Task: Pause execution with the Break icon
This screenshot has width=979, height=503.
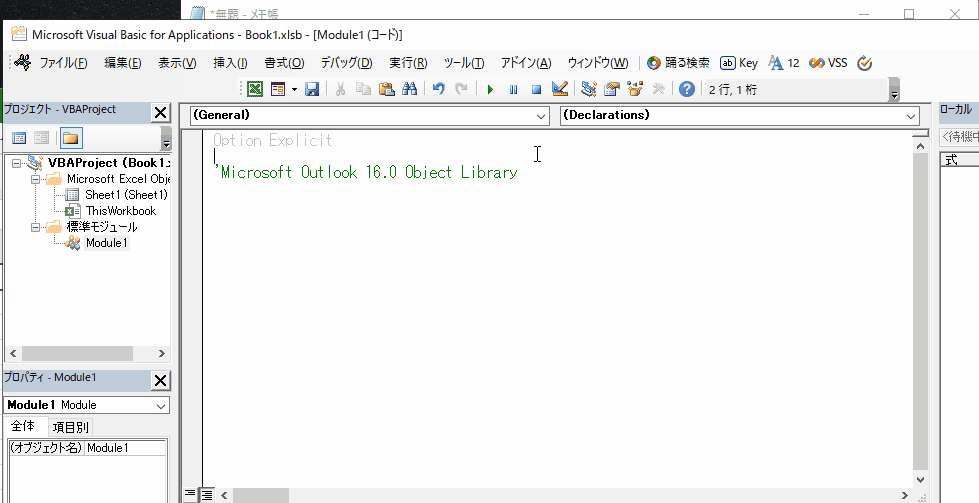Action: tap(513, 89)
